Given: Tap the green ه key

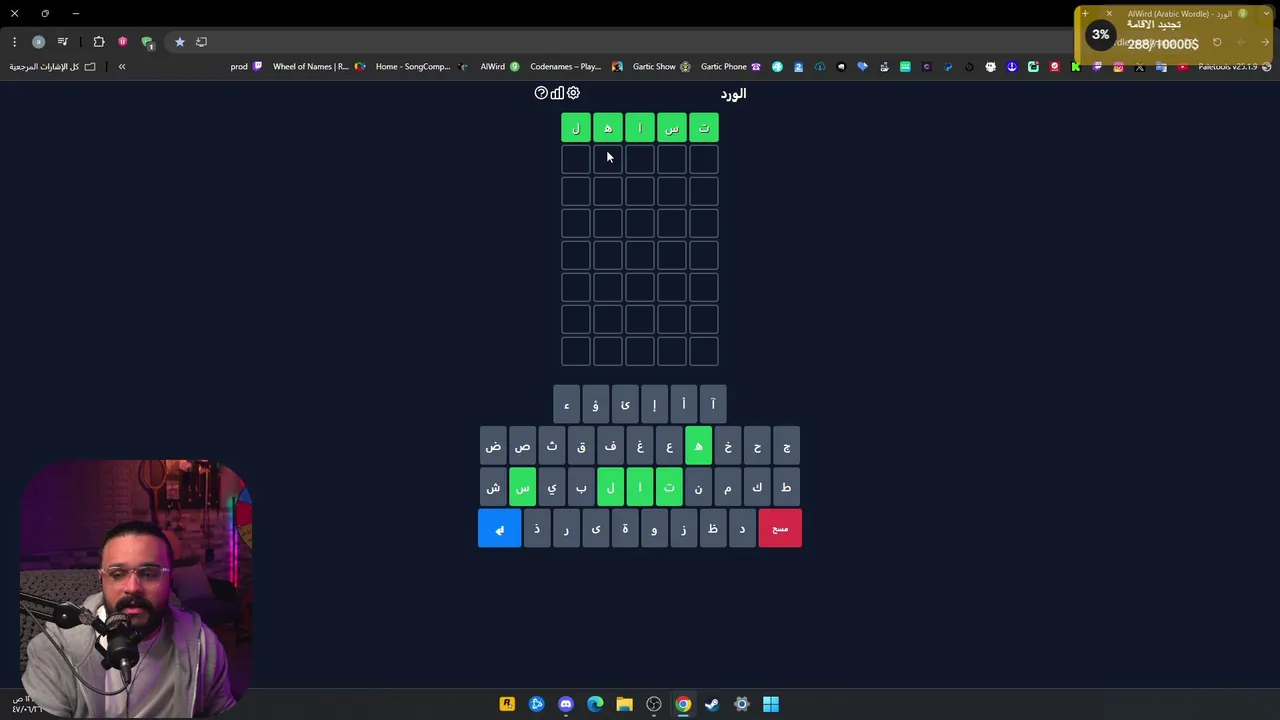Looking at the screenshot, I should pyautogui.click(x=698, y=446).
